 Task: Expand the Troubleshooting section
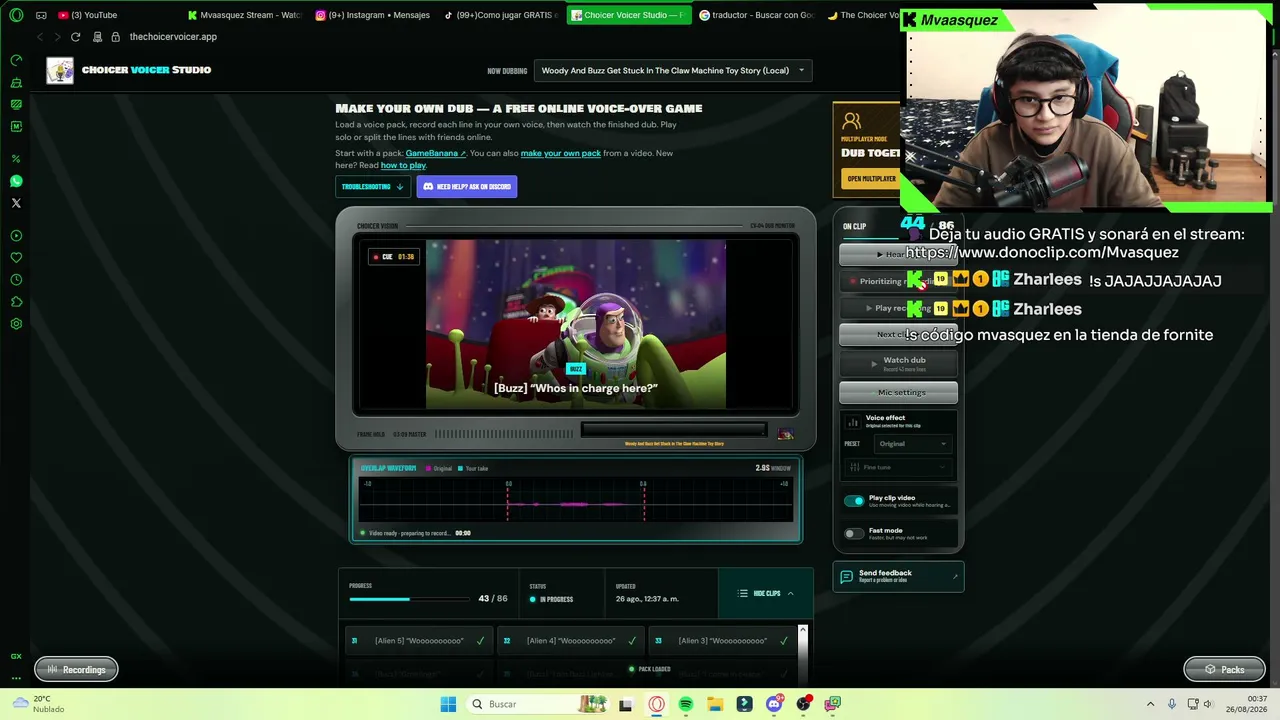coord(373,187)
